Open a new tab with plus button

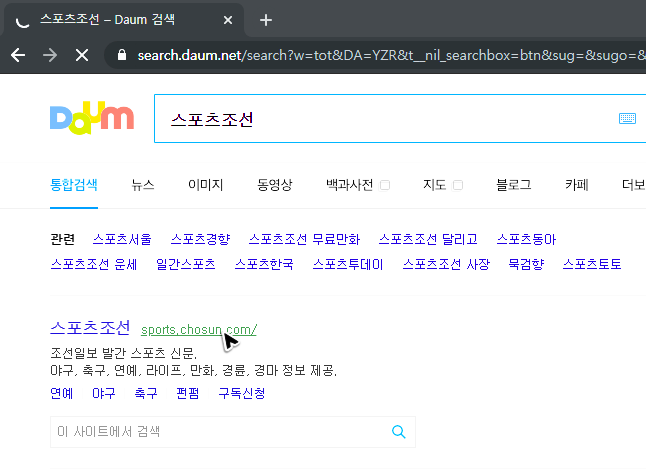pos(266,20)
